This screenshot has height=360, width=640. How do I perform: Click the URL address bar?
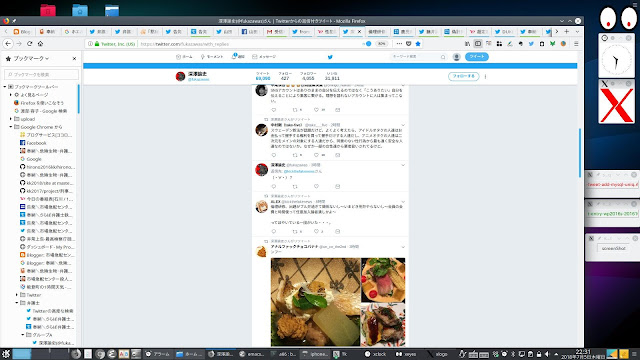[249, 44]
